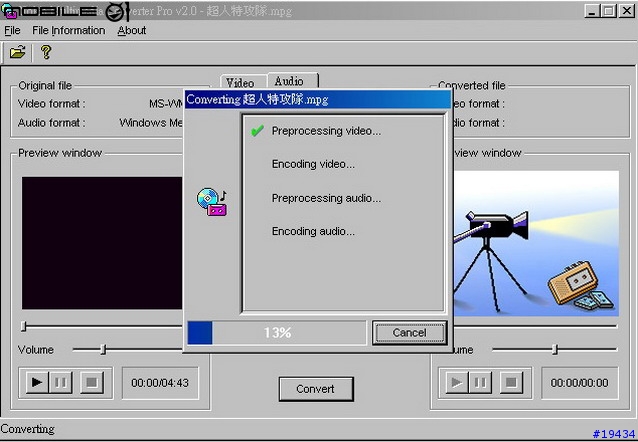
Task: Click the 13% conversion progress bar
Action: pos(277,333)
